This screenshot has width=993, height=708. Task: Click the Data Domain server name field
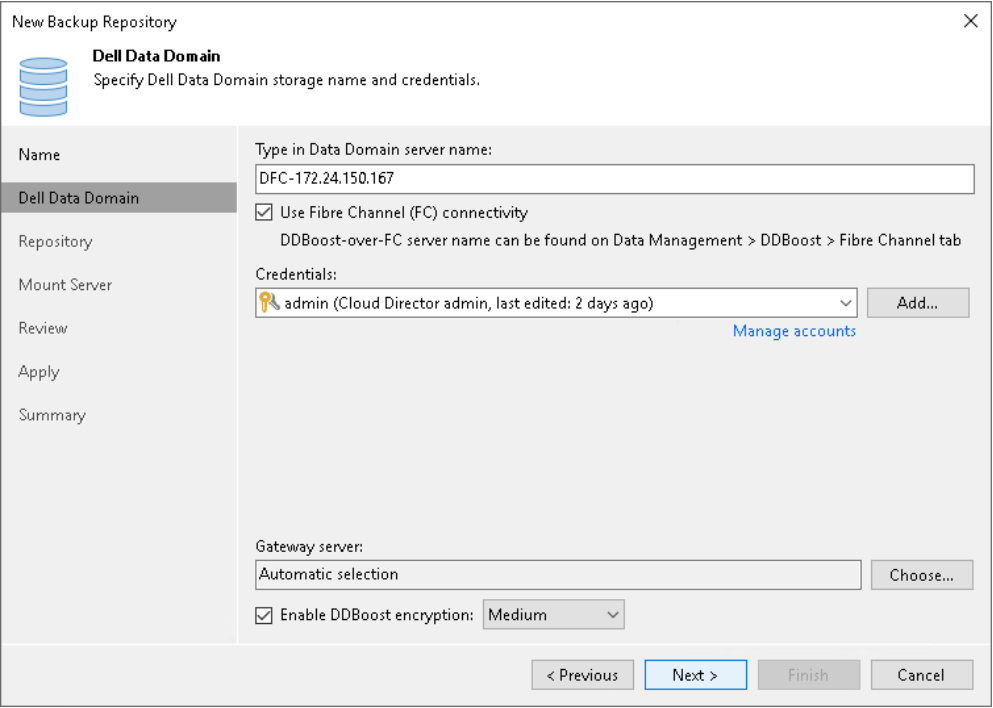click(614, 179)
